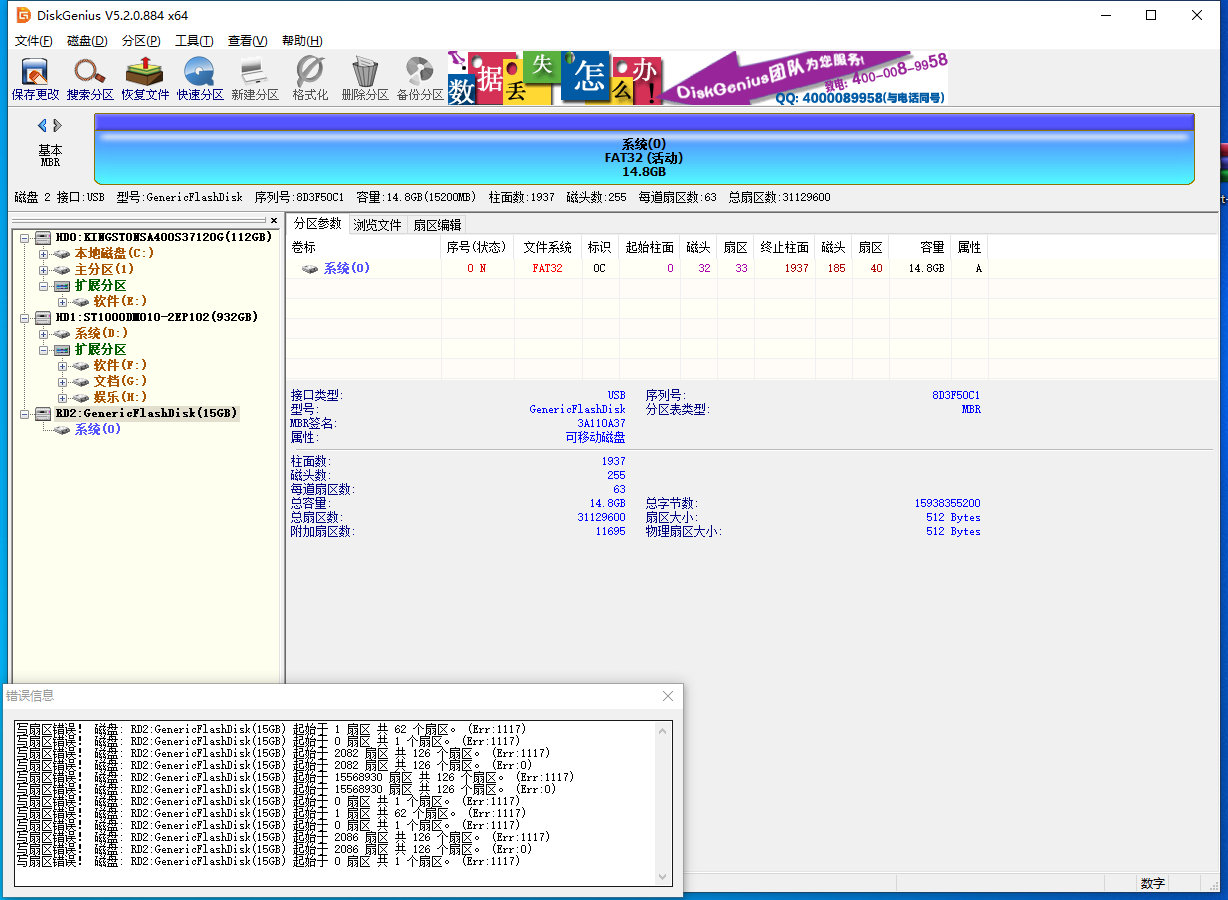Go to previous disk with left arrow

click(42, 126)
